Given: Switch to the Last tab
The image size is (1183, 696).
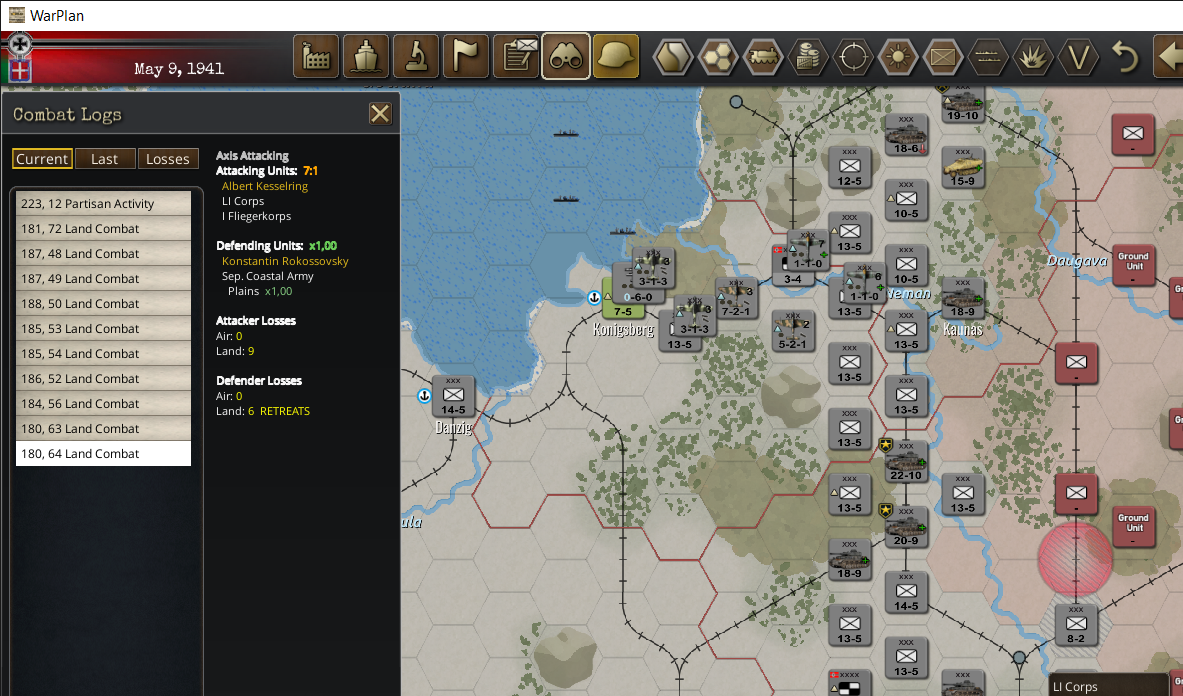Looking at the screenshot, I should 105,159.
